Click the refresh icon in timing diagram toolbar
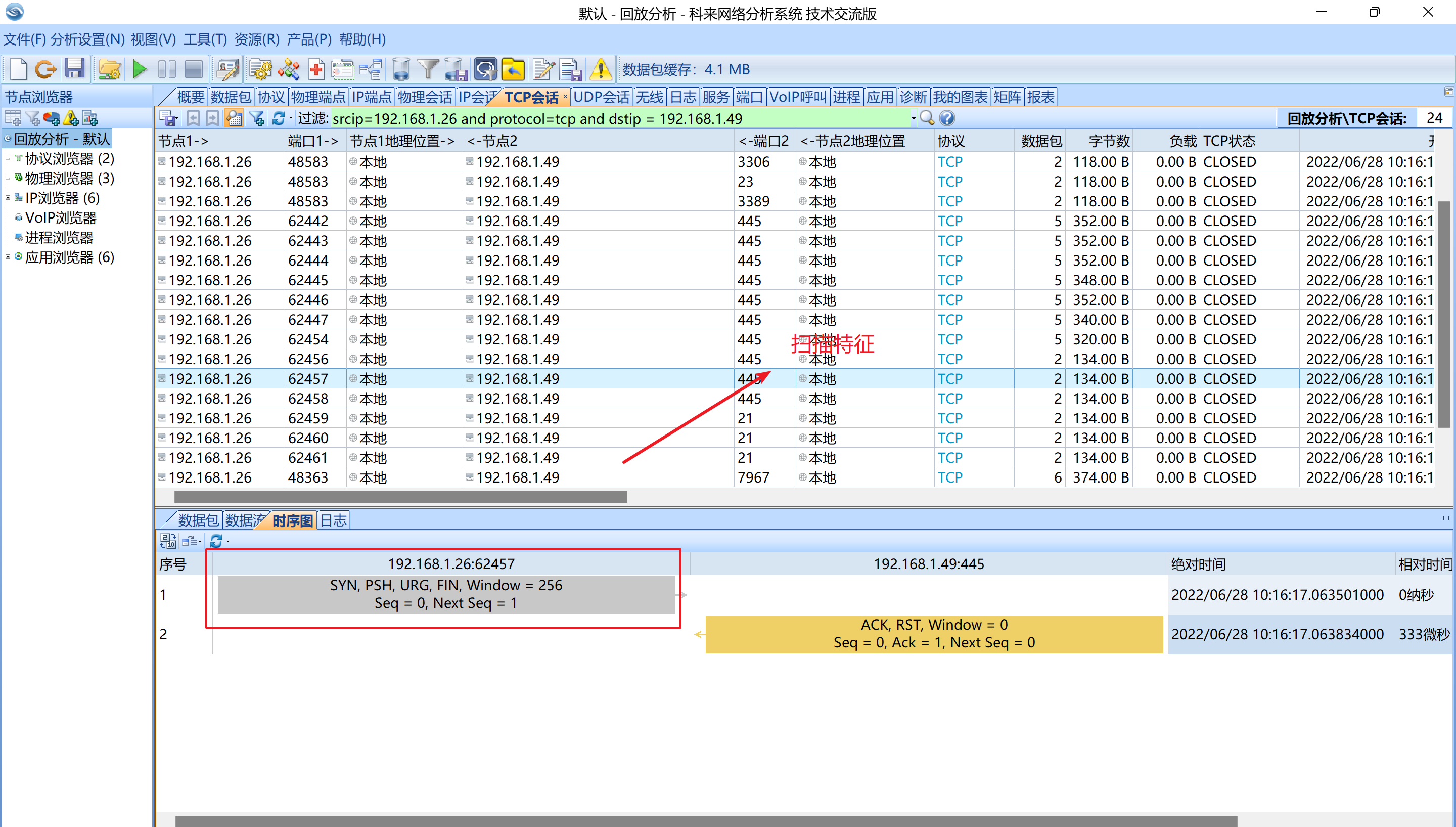The image size is (1456, 827). (216, 541)
